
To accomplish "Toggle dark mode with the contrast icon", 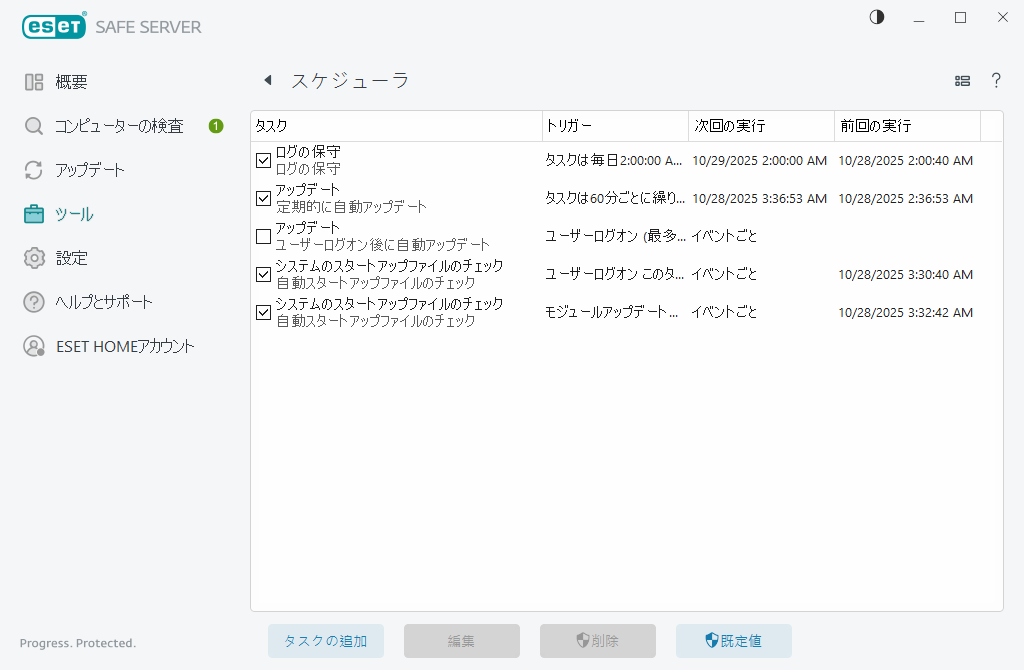I will point(876,17).
